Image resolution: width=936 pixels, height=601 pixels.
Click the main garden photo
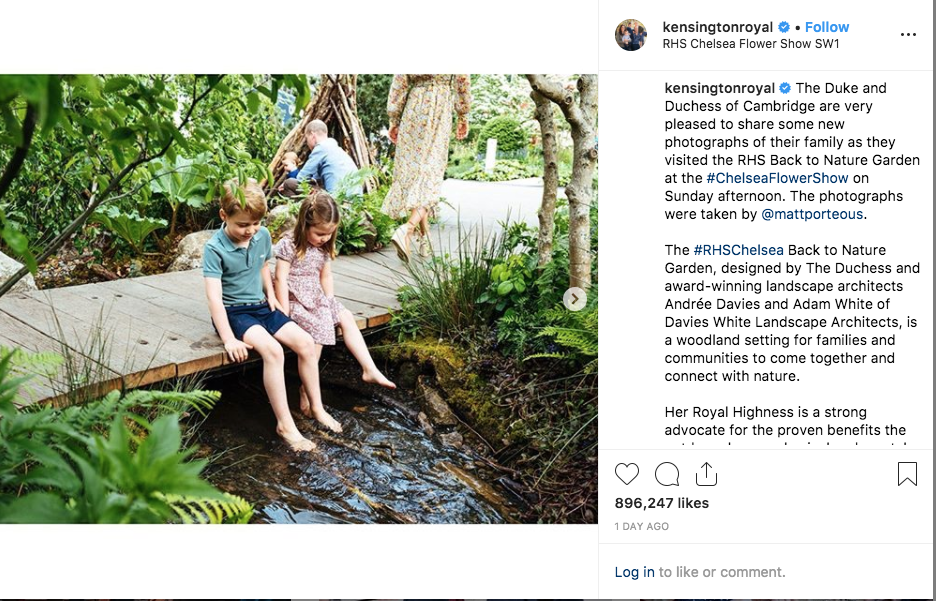click(x=298, y=299)
